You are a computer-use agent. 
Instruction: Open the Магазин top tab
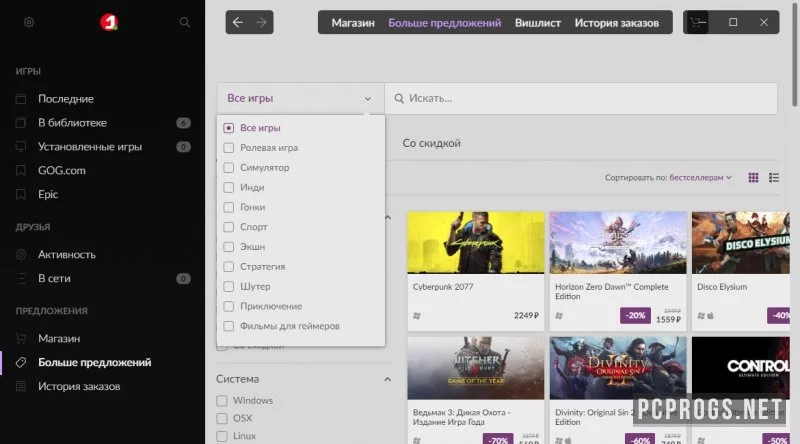click(x=353, y=23)
